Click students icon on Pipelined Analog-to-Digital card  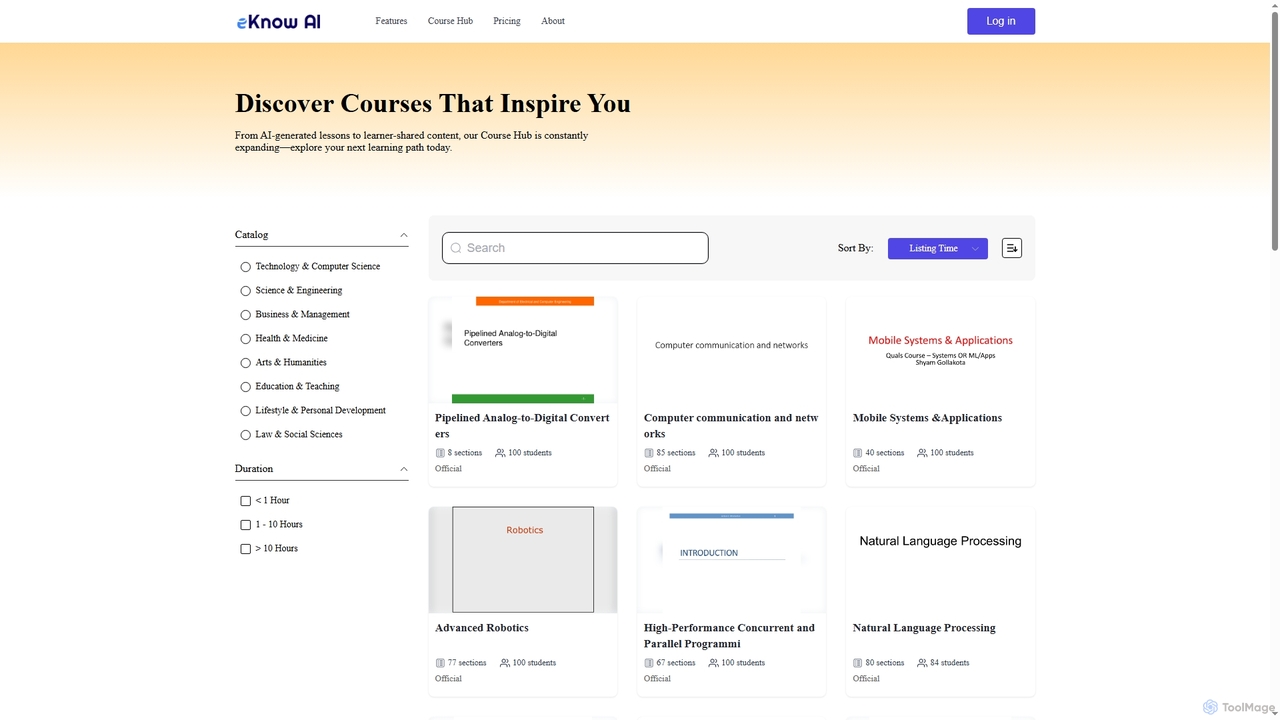pyautogui.click(x=500, y=453)
